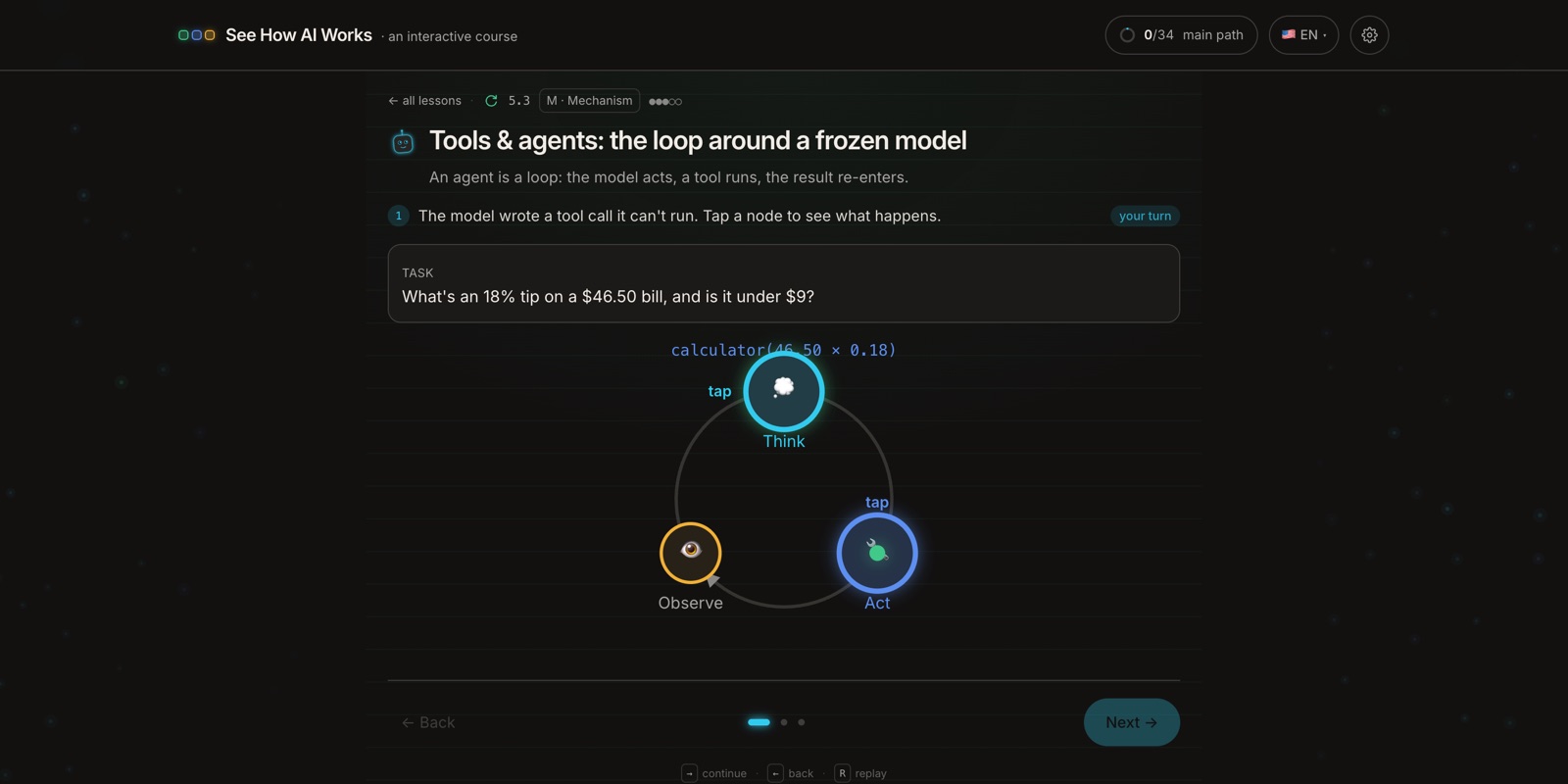Open the 0/34 main path progress
The image size is (1568, 784).
click(x=1181, y=35)
